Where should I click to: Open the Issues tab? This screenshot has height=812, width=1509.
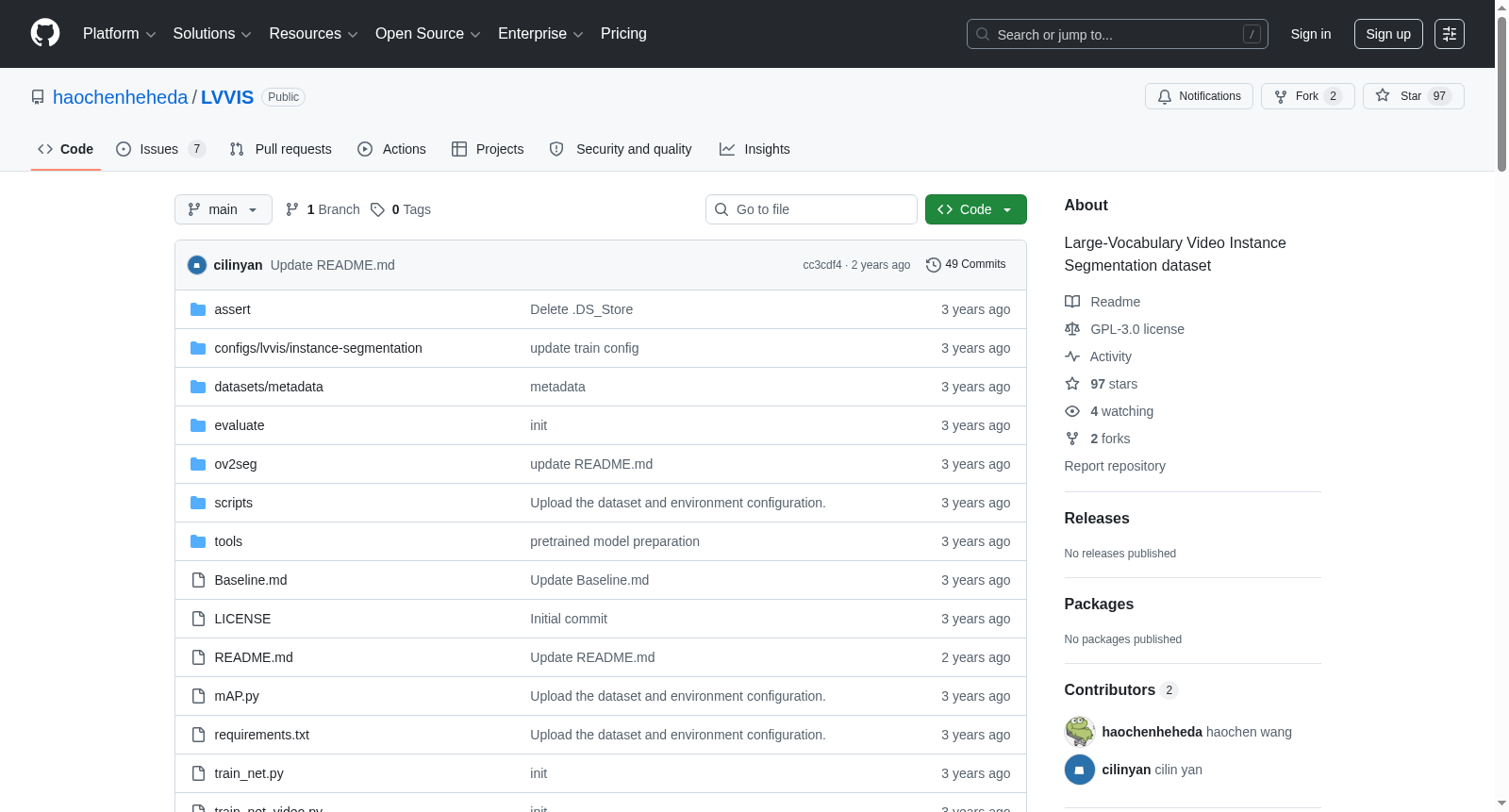pyautogui.click(x=160, y=149)
